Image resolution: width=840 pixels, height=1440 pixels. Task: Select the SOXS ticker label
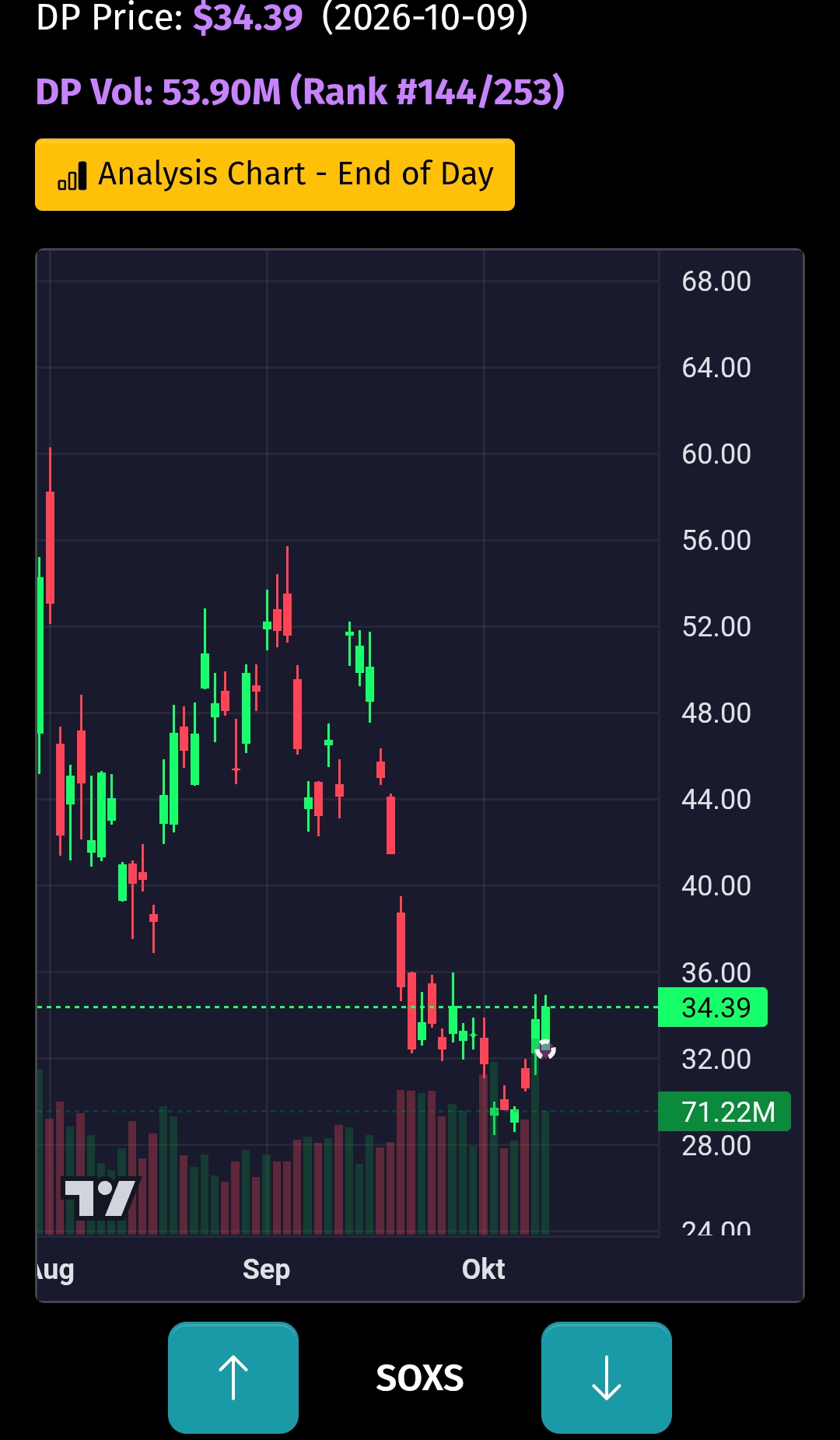coord(420,1378)
